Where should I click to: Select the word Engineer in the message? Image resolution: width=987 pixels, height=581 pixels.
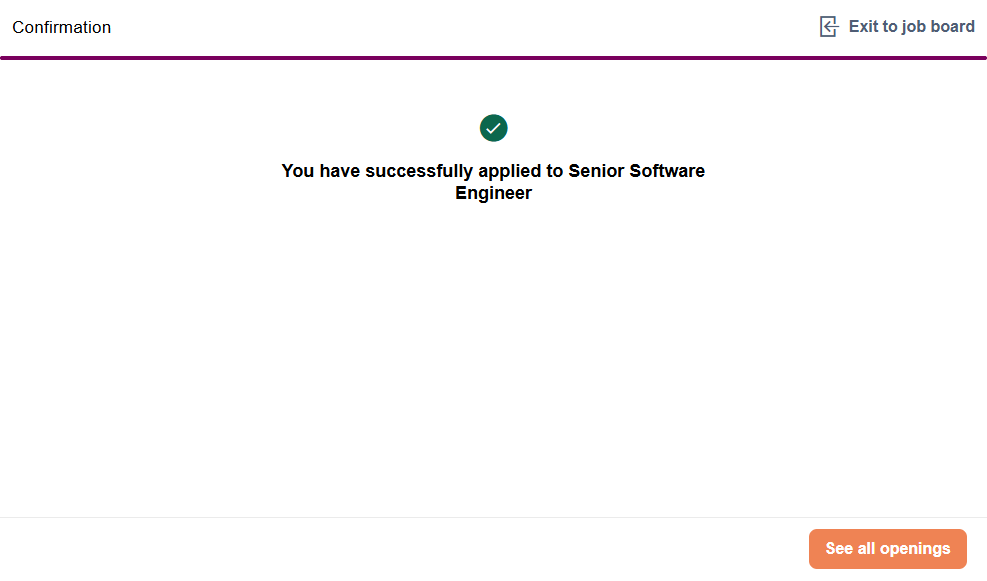coord(493,194)
